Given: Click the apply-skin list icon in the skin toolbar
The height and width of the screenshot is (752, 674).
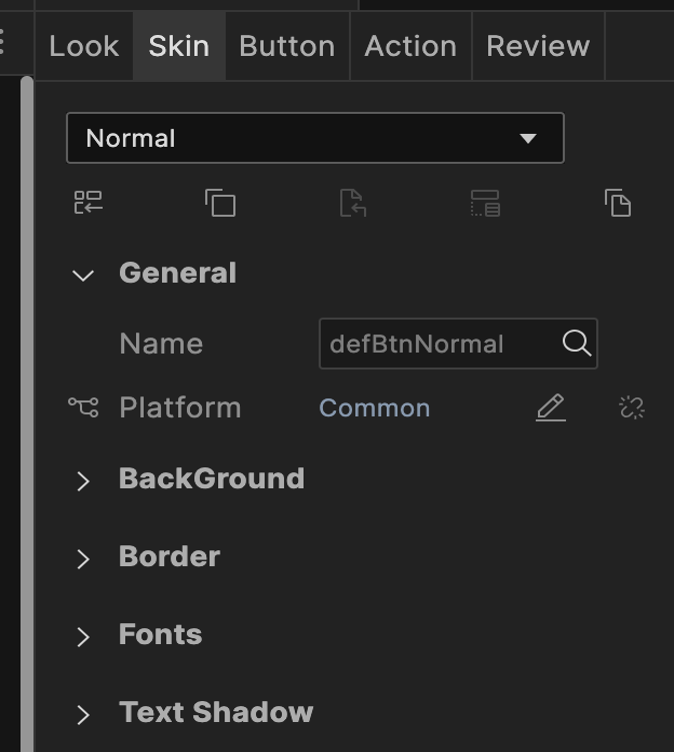Looking at the screenshot, I should (88, 203).
